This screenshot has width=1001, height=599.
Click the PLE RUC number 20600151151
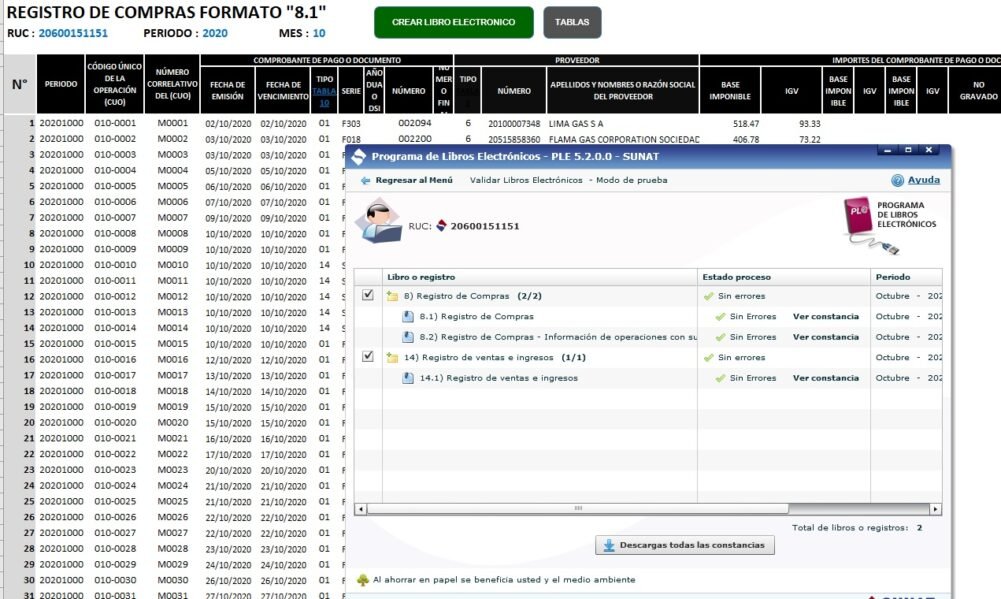click(x=485, y=226)
